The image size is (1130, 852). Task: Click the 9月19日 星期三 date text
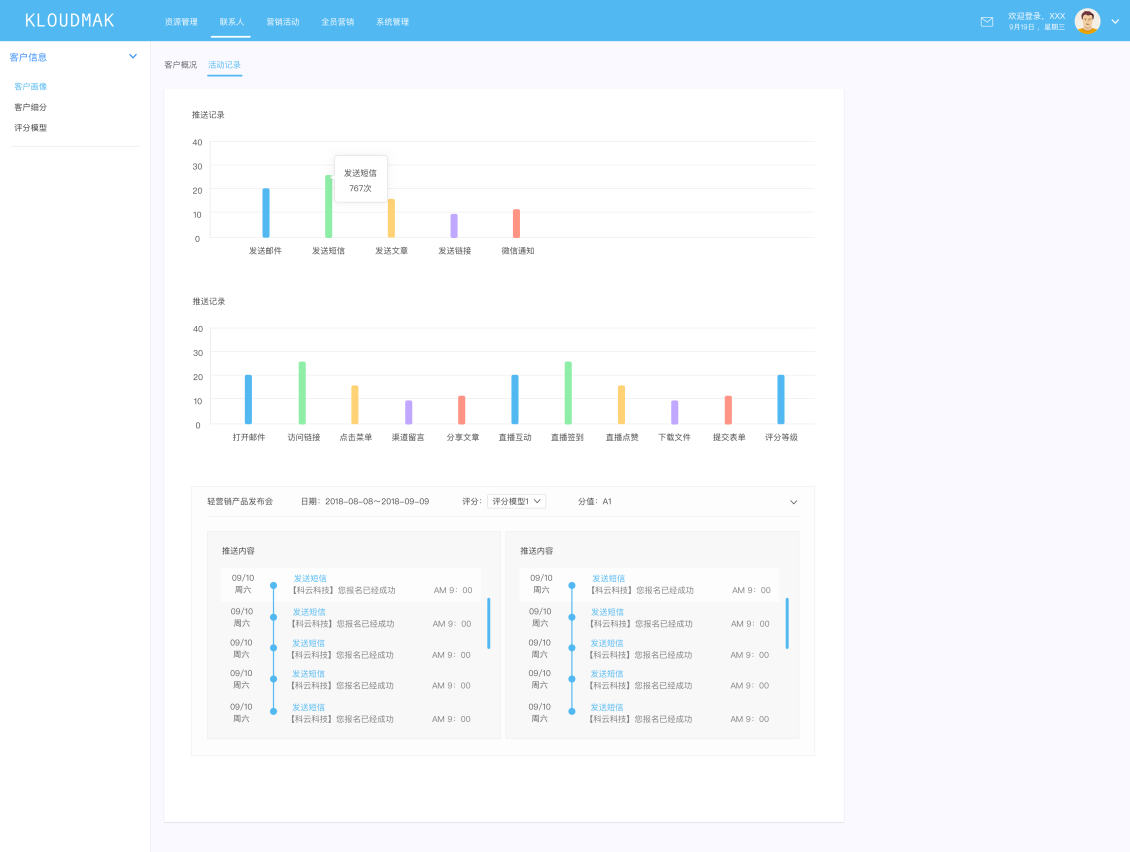tap(1036, 27)
